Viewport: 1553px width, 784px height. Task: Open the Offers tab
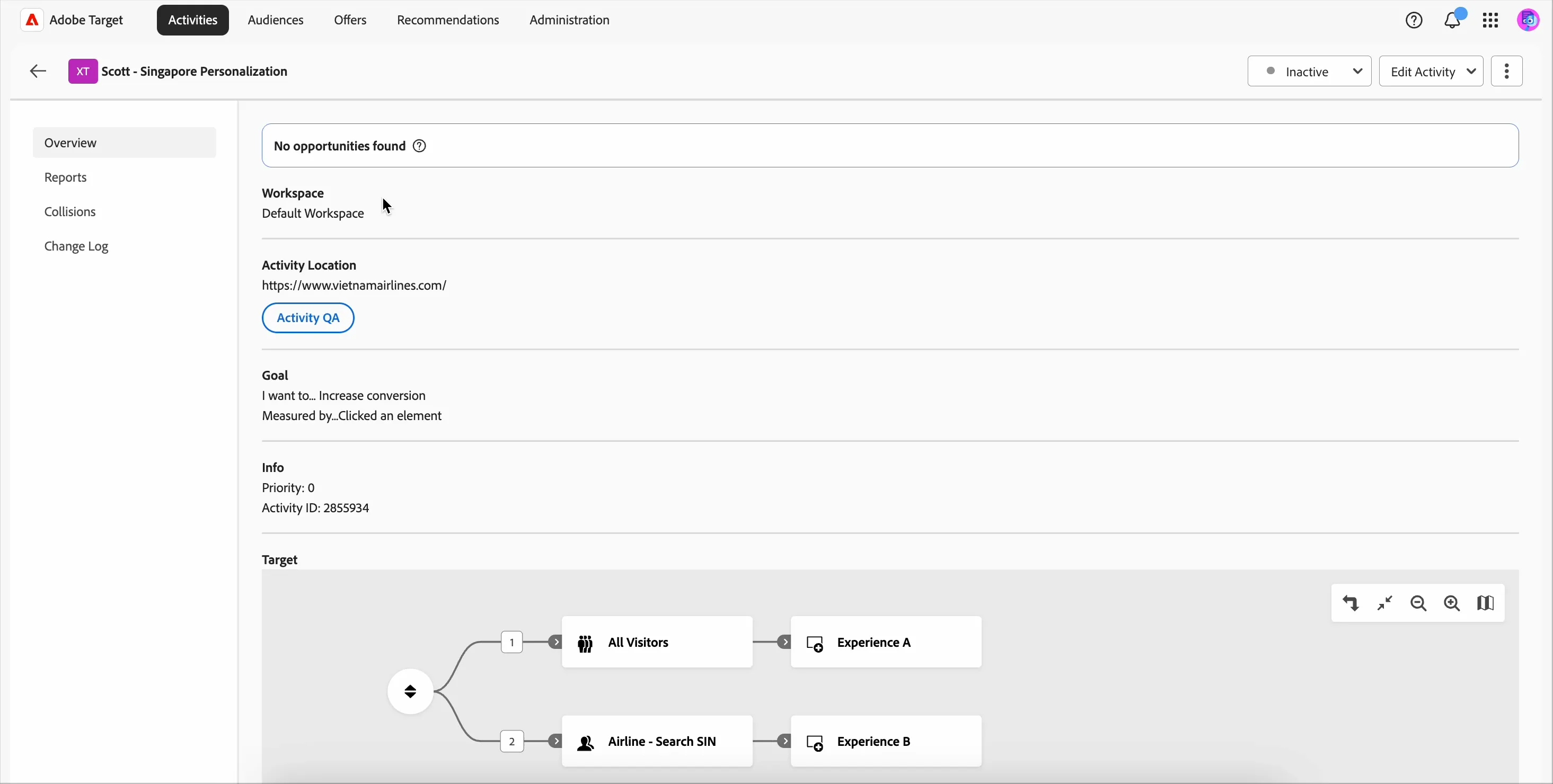pyautogui.click(x=350, y=20)
